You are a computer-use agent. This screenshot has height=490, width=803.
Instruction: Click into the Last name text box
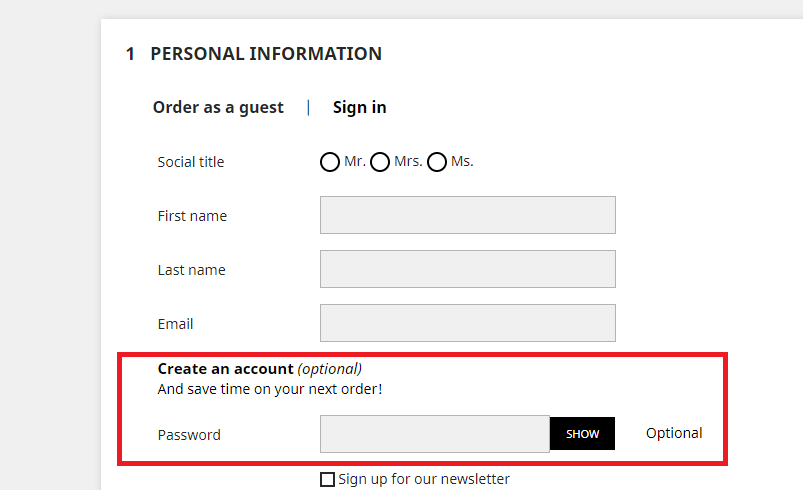coord(467,269)
